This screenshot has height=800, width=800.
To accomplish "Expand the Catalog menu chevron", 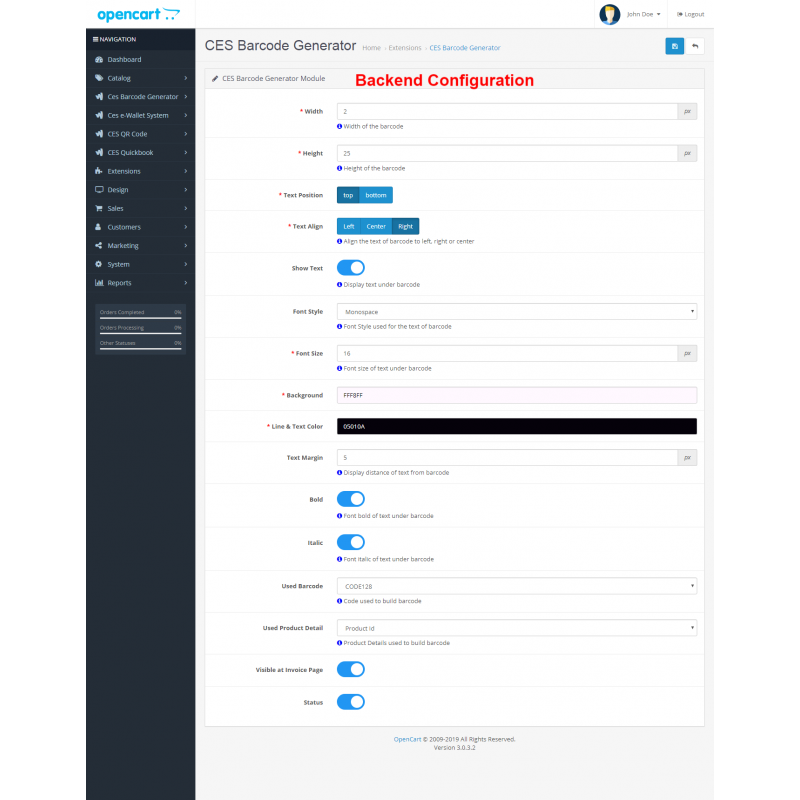I will (x=186, y=78).
